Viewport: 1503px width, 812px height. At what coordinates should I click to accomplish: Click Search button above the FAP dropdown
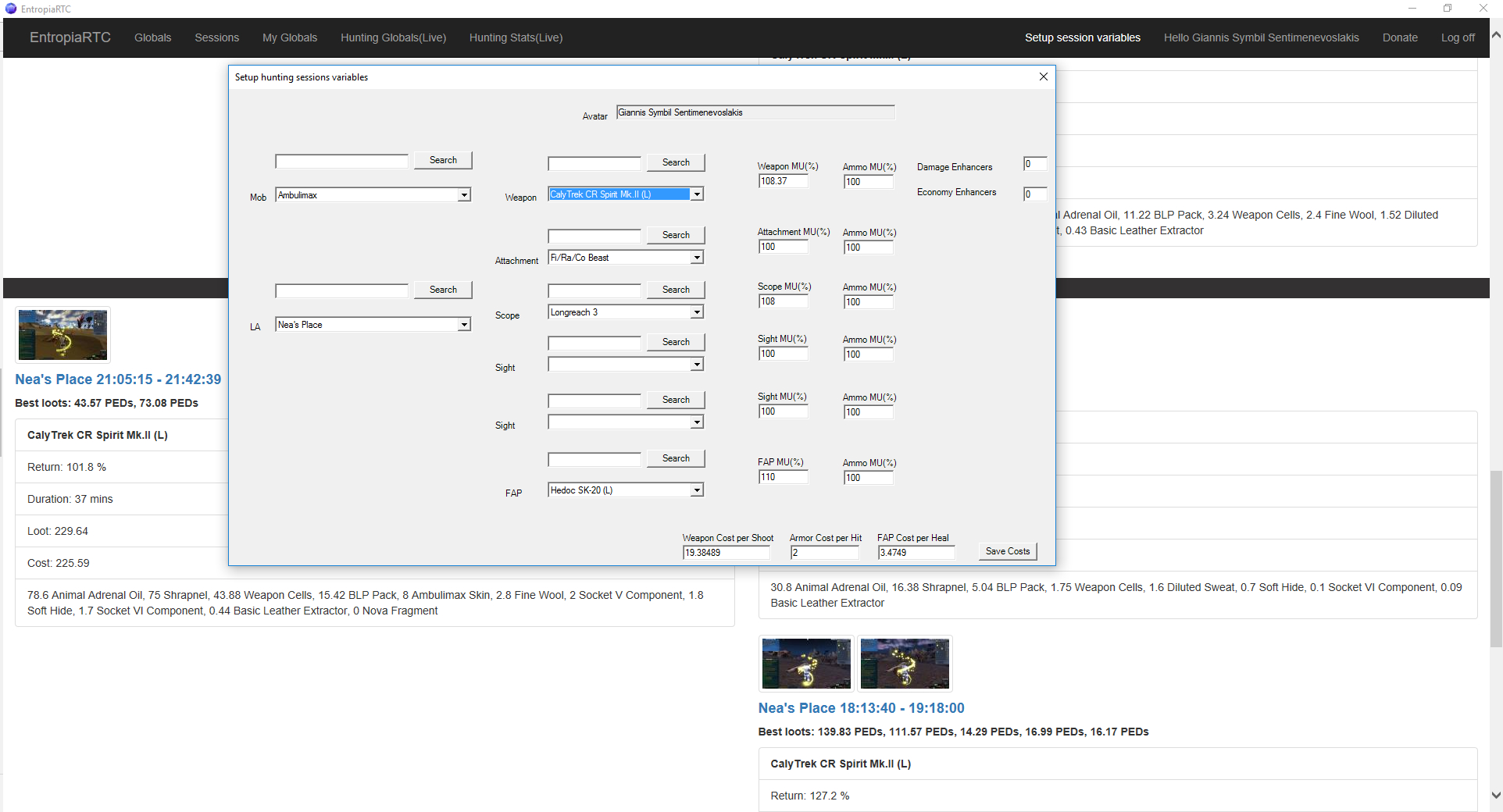(676, 458)
